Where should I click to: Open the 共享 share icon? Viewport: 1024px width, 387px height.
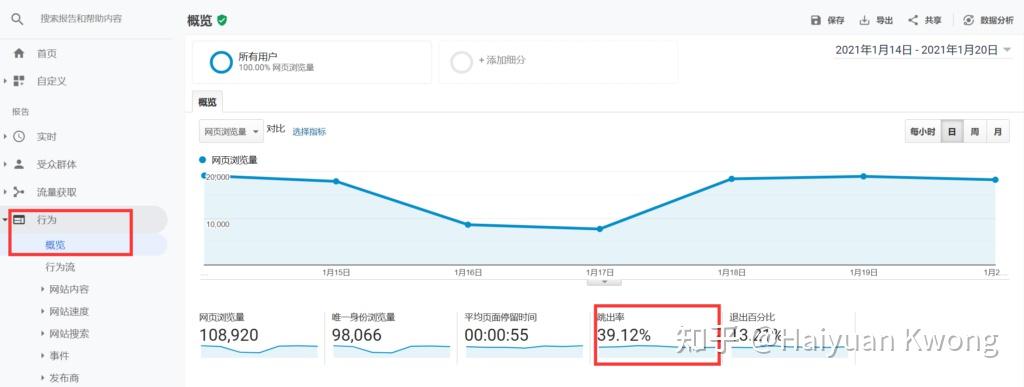point(913,20)
